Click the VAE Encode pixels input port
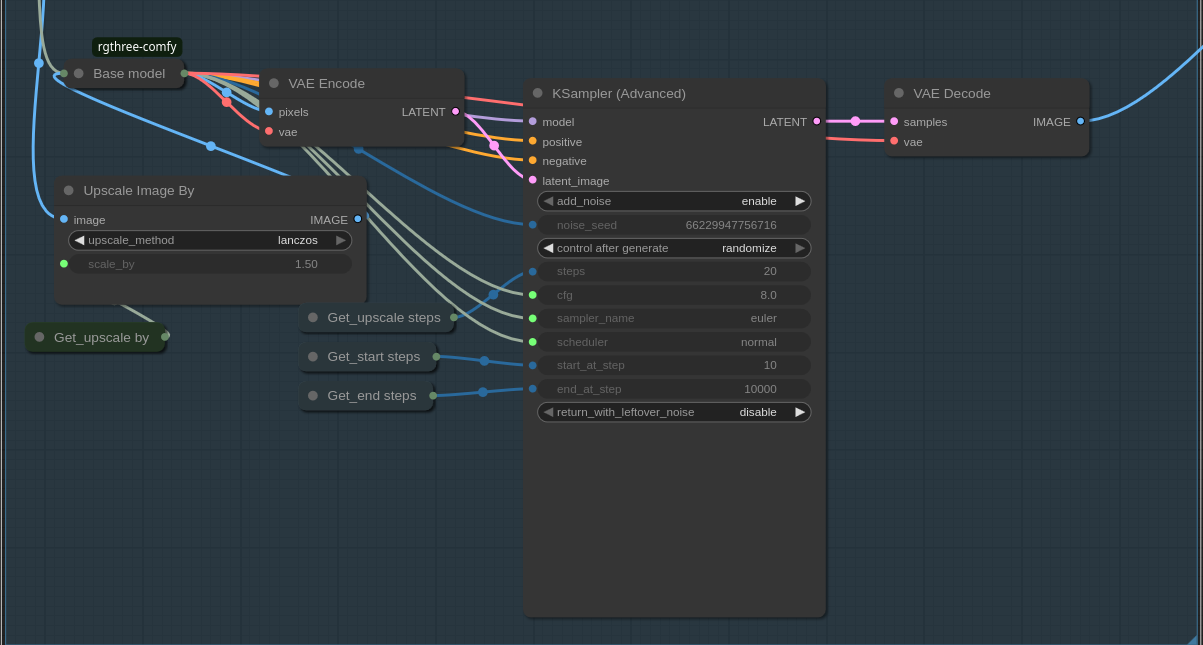Image resolution: width=1203 pixels, height=645 pixels. pos(269,111)
